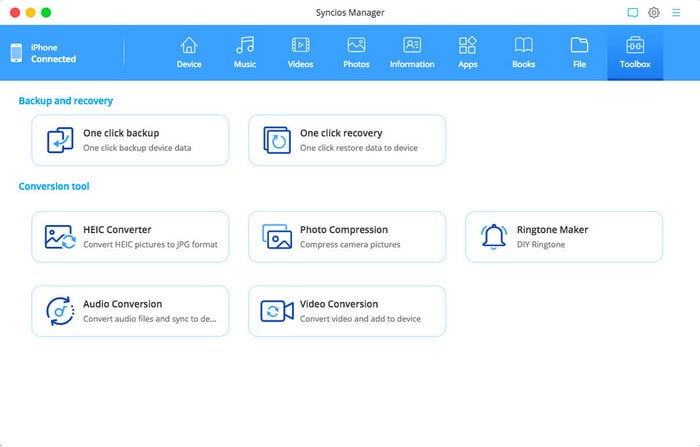Click the Ringtone Maker bell icon

click(494, 236)
